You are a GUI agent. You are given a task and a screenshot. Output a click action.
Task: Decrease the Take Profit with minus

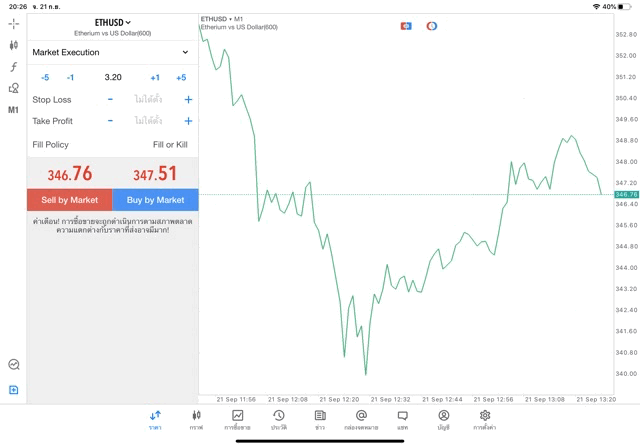pos(110,121)
